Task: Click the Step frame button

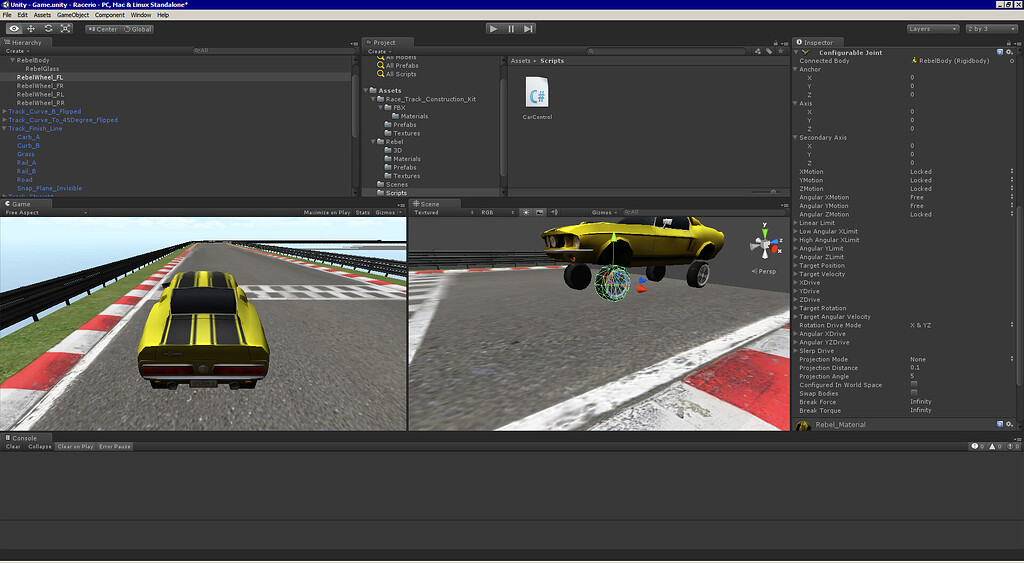Action: coord(528,29)
